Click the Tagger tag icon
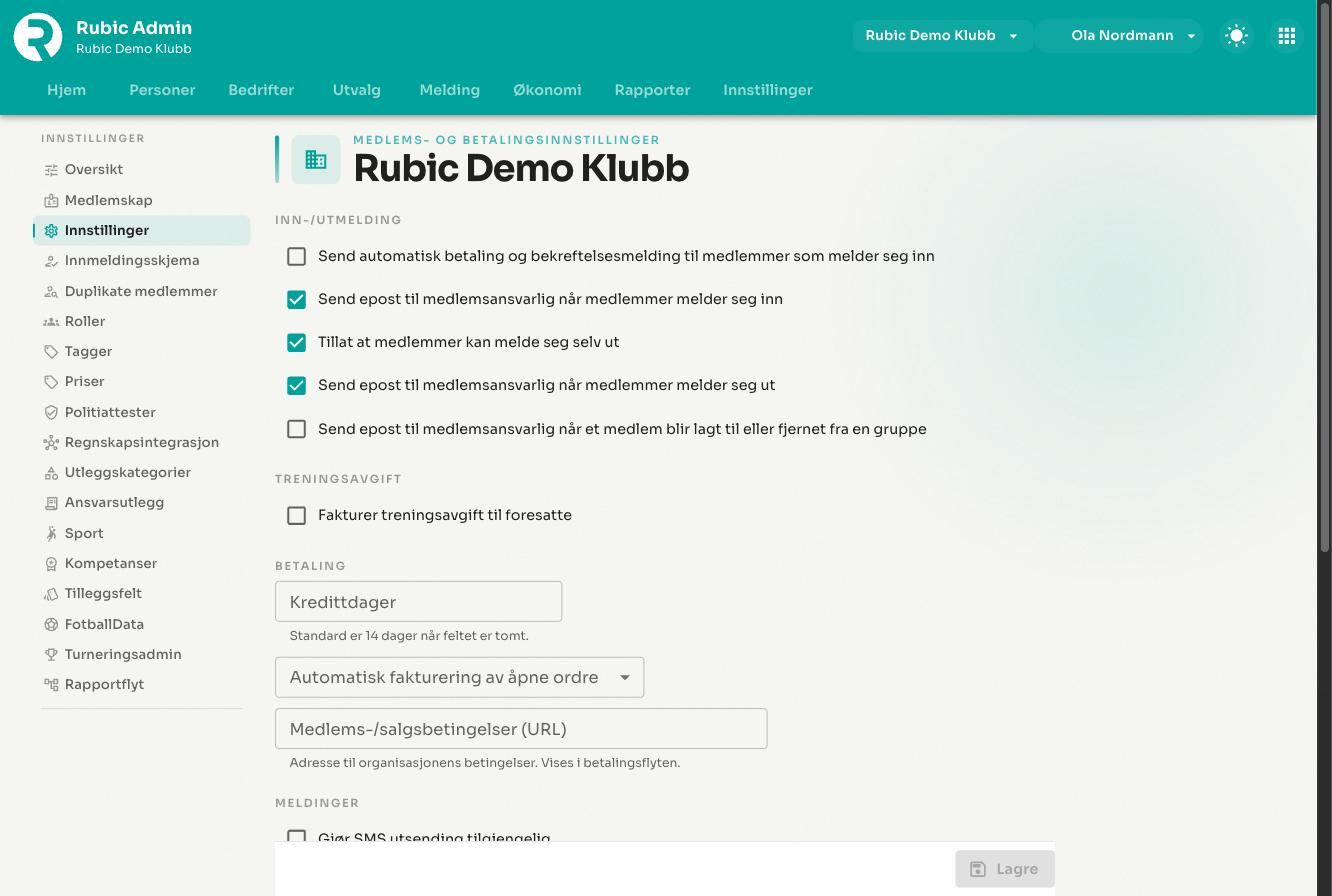This screenshot has height=896, width=1332. [51, 352]
